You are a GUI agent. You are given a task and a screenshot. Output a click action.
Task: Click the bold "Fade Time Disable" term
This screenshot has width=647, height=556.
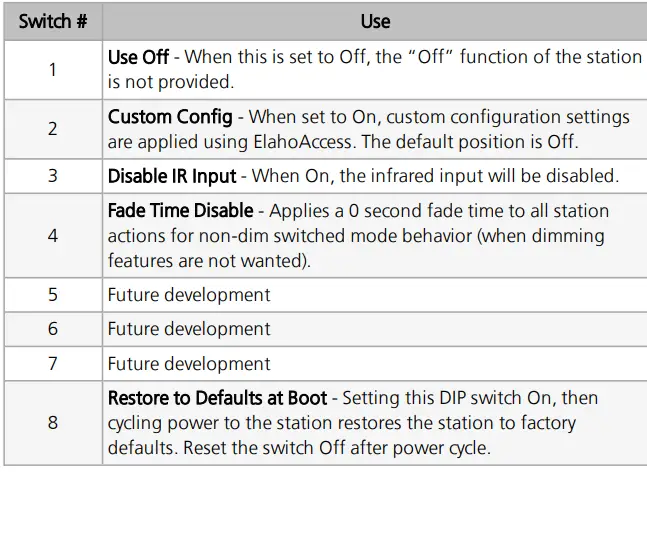179,211
